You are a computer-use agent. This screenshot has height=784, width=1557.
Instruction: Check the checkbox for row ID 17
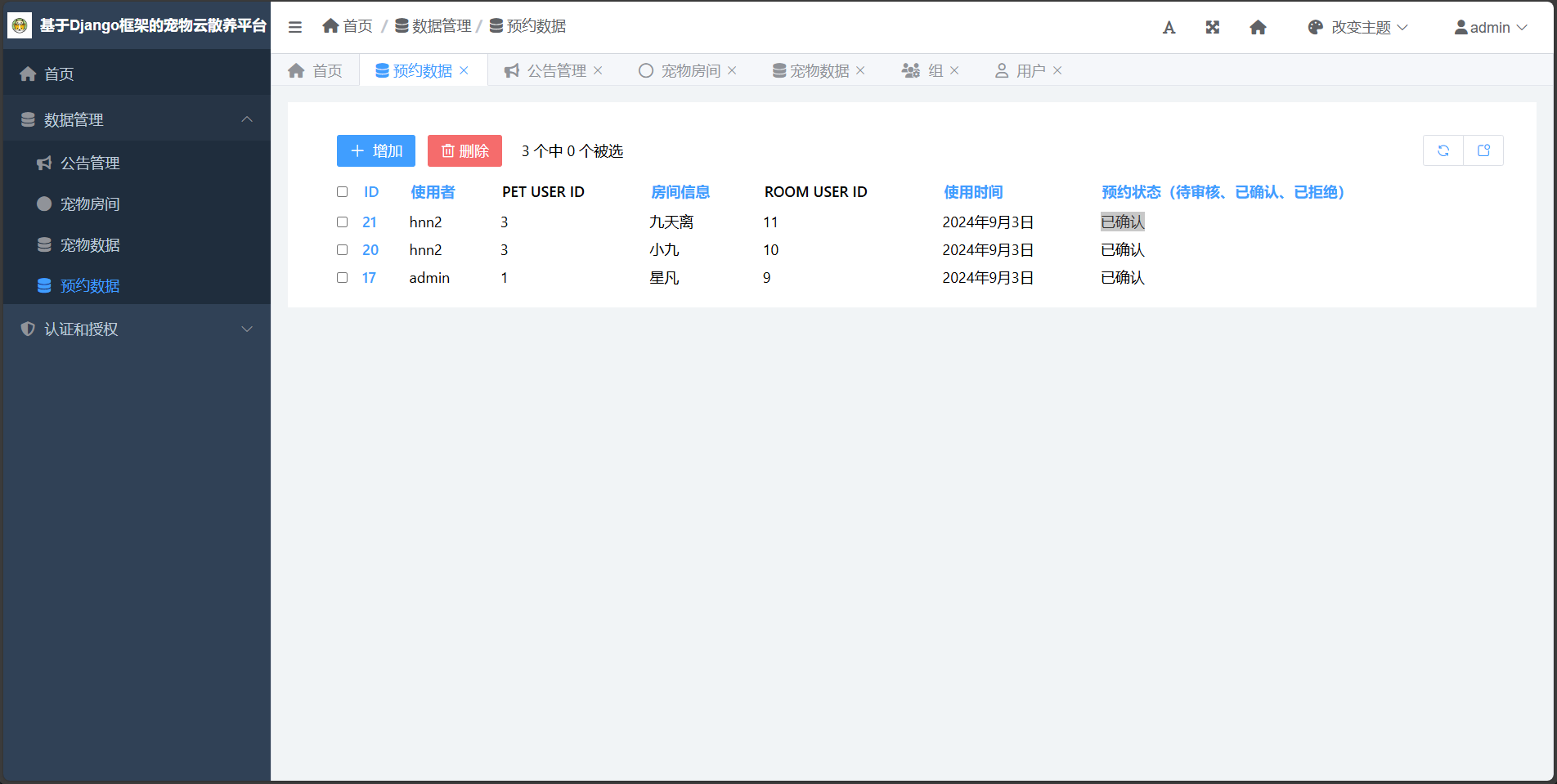(343, 278)
